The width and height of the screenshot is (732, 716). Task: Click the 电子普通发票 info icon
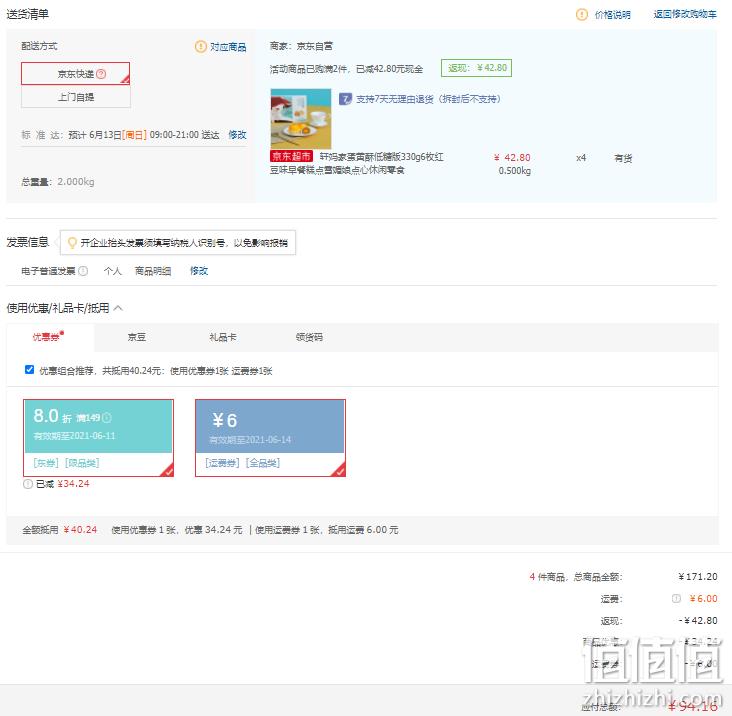click(x=83, y=271)
